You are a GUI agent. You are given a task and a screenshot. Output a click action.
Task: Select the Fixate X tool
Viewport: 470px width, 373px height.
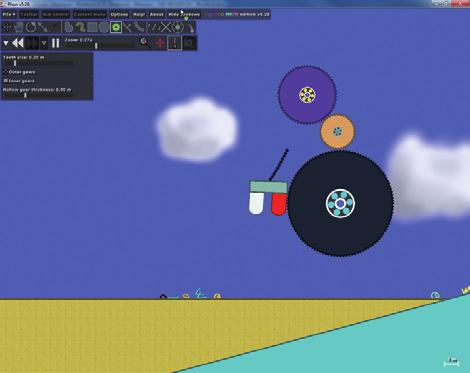click(166, 27)
